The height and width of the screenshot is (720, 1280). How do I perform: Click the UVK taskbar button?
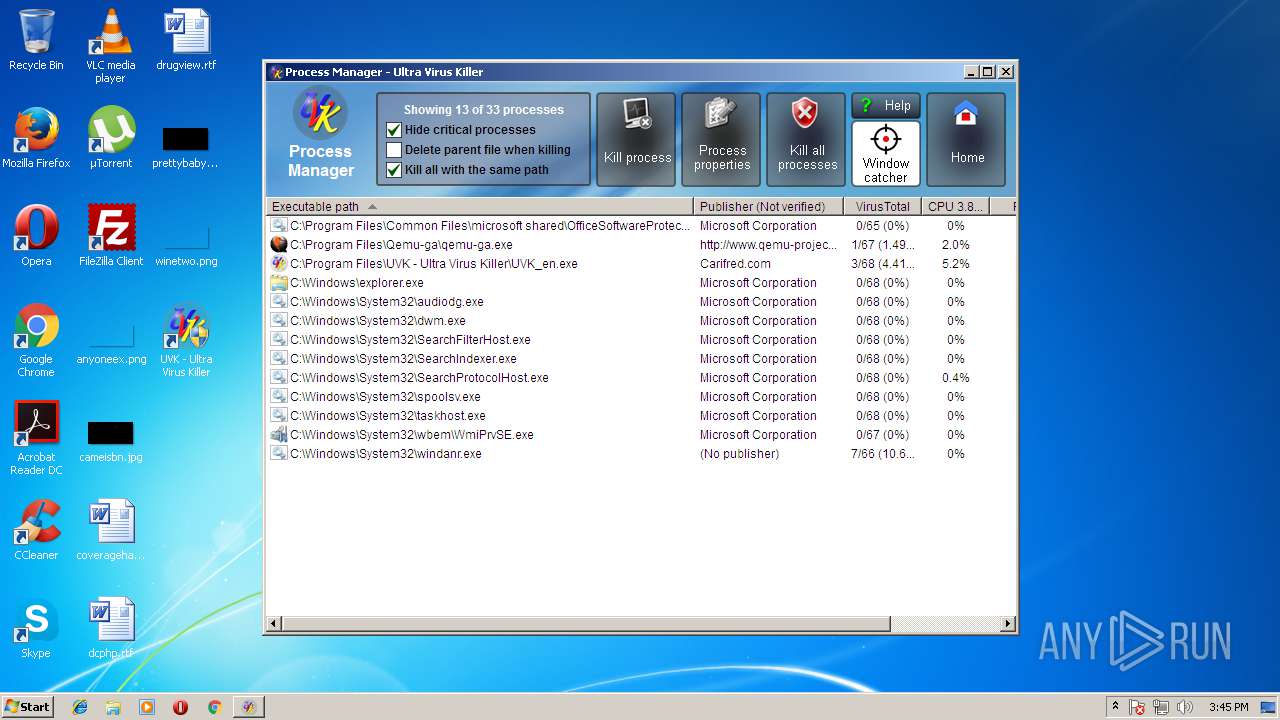pos(248,707)
